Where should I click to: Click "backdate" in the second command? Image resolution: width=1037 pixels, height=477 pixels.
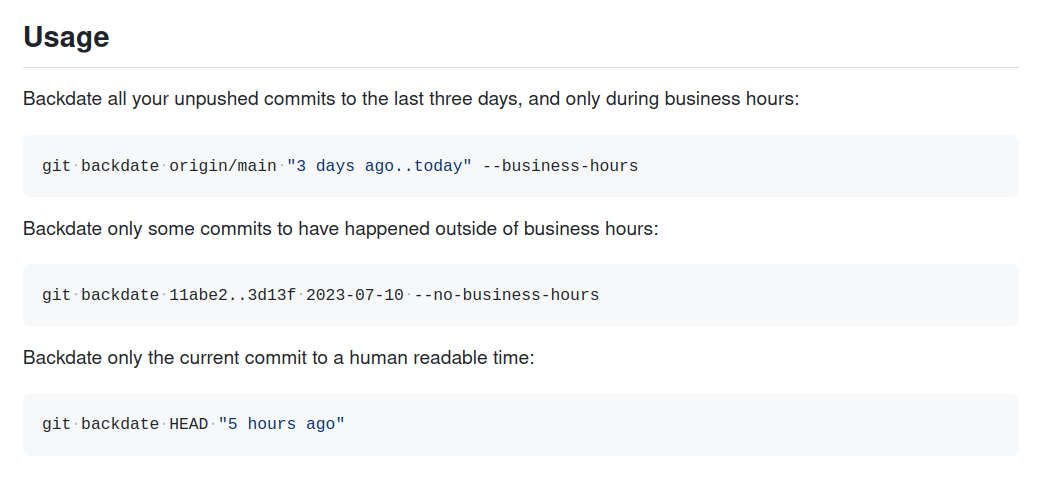[120, 295]
